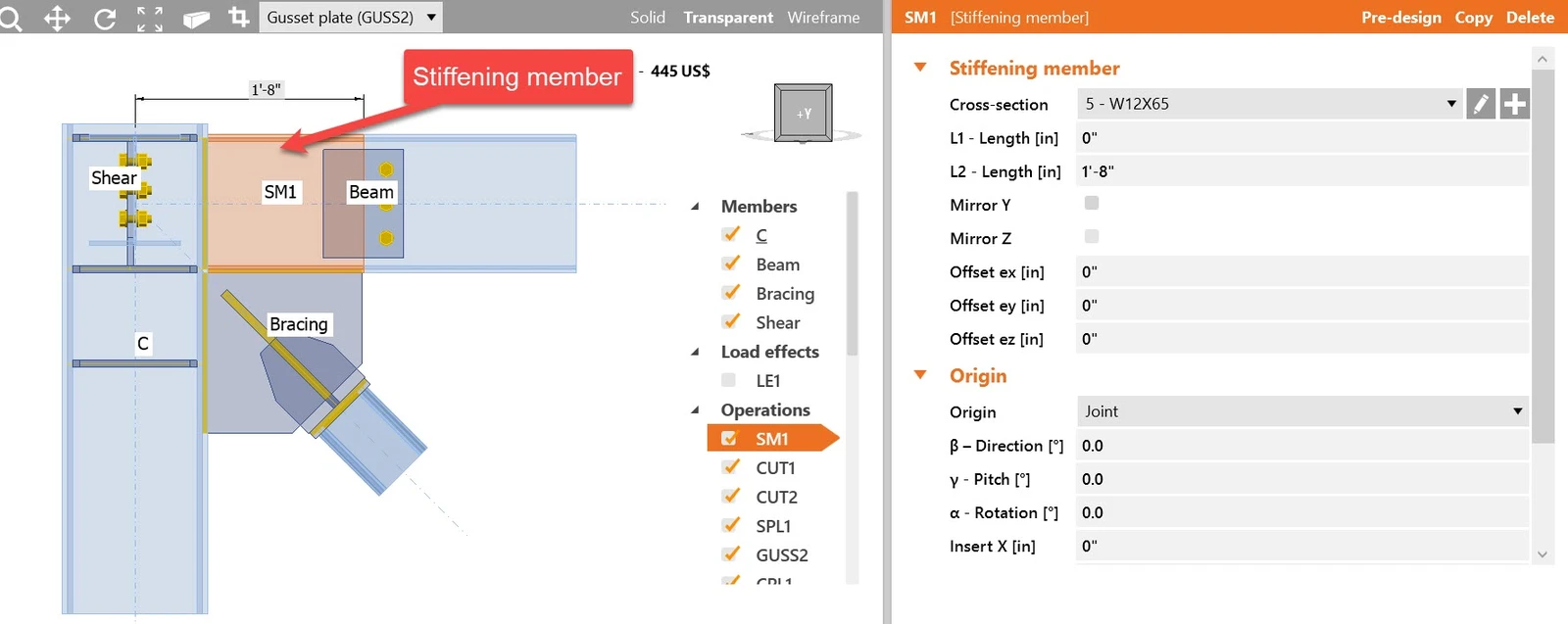Click the L2 - Length input field
This screenshot has width=1568, height=624.
click(x=1302, y=171)
